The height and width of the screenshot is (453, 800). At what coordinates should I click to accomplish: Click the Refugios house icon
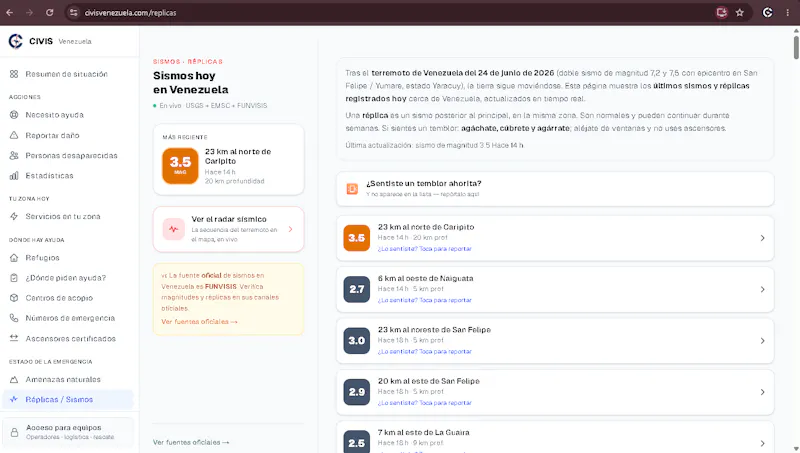tap(14, 258)
